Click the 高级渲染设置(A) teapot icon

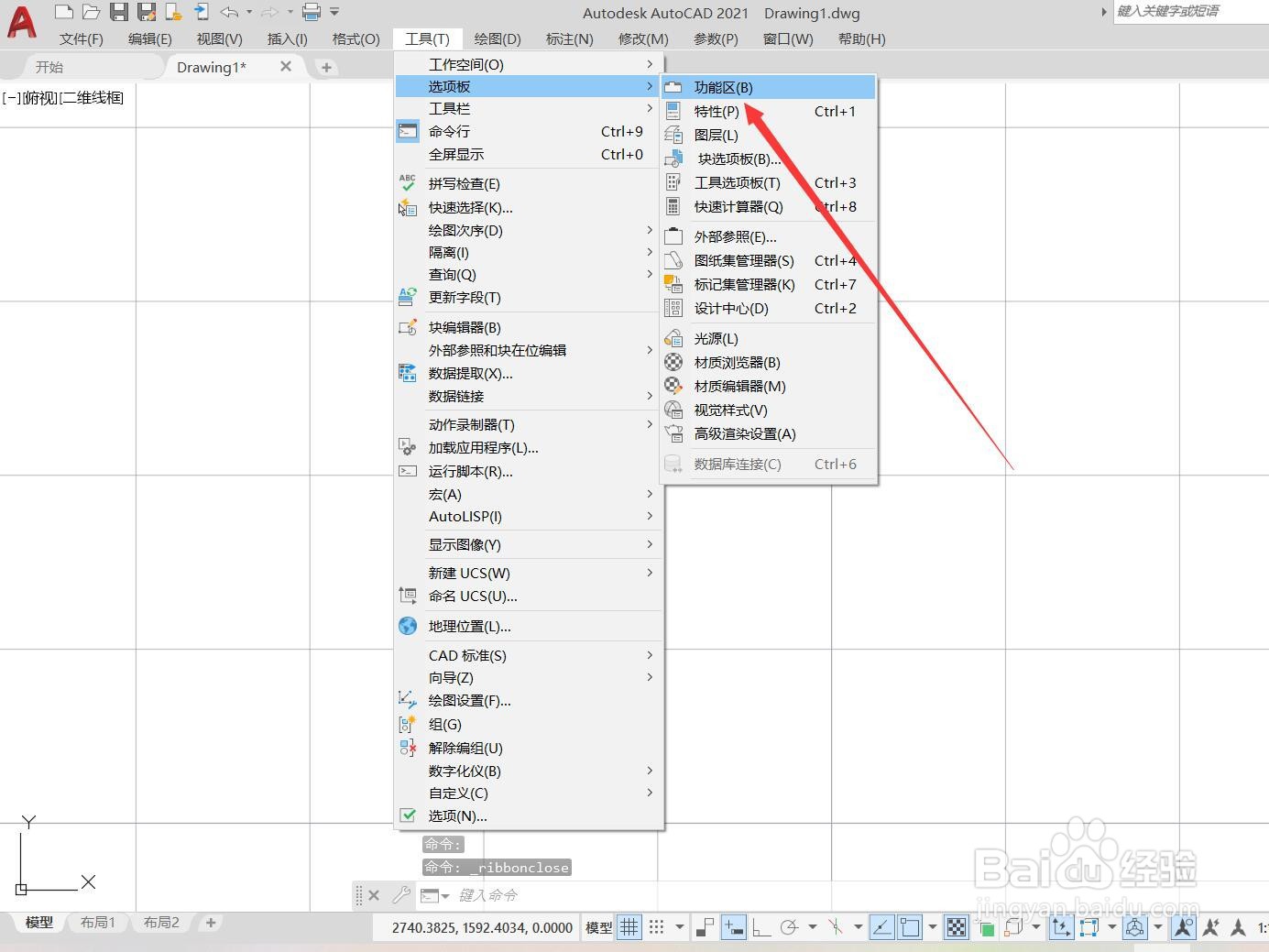(x=673, y=433)
